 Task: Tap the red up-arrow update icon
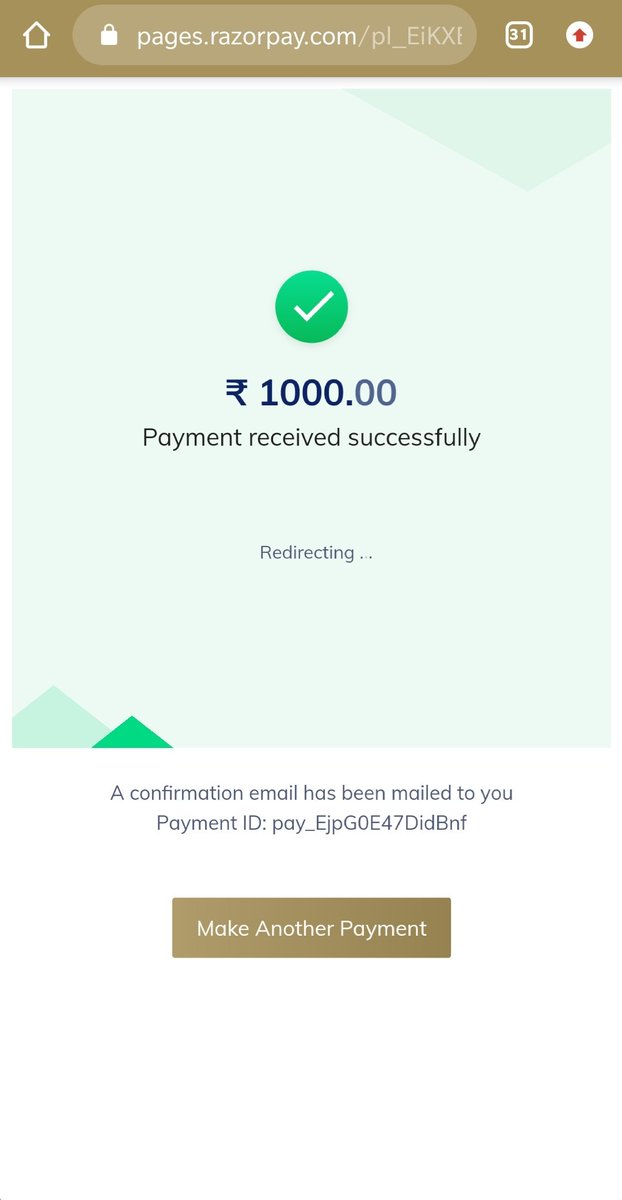pos(579,36)
